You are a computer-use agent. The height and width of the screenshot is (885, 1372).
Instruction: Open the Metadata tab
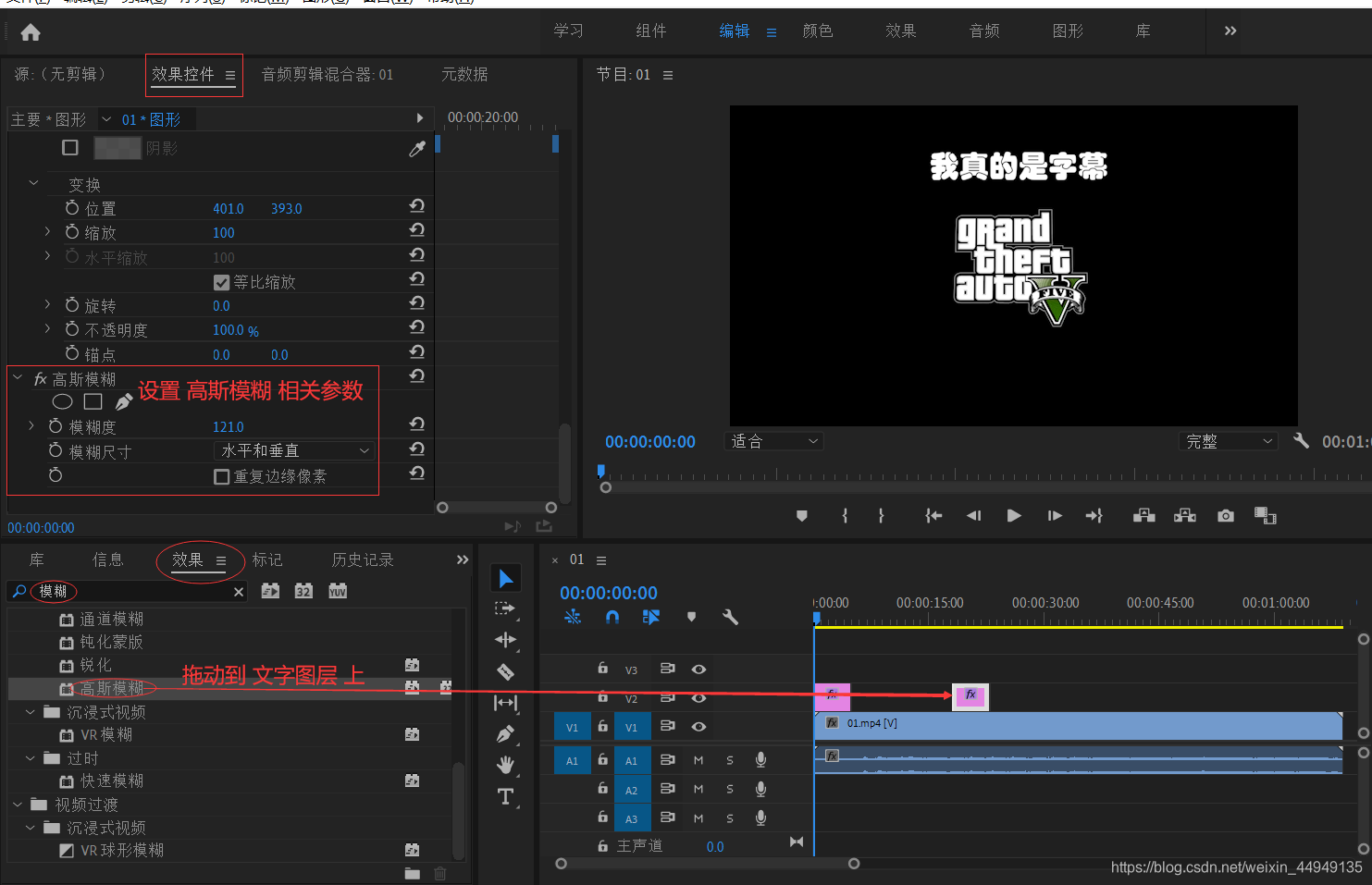(464, 74)
